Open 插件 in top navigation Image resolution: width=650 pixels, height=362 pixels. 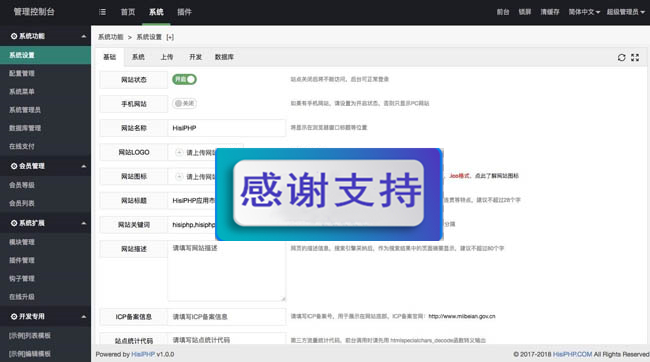(x=184, y=12)
